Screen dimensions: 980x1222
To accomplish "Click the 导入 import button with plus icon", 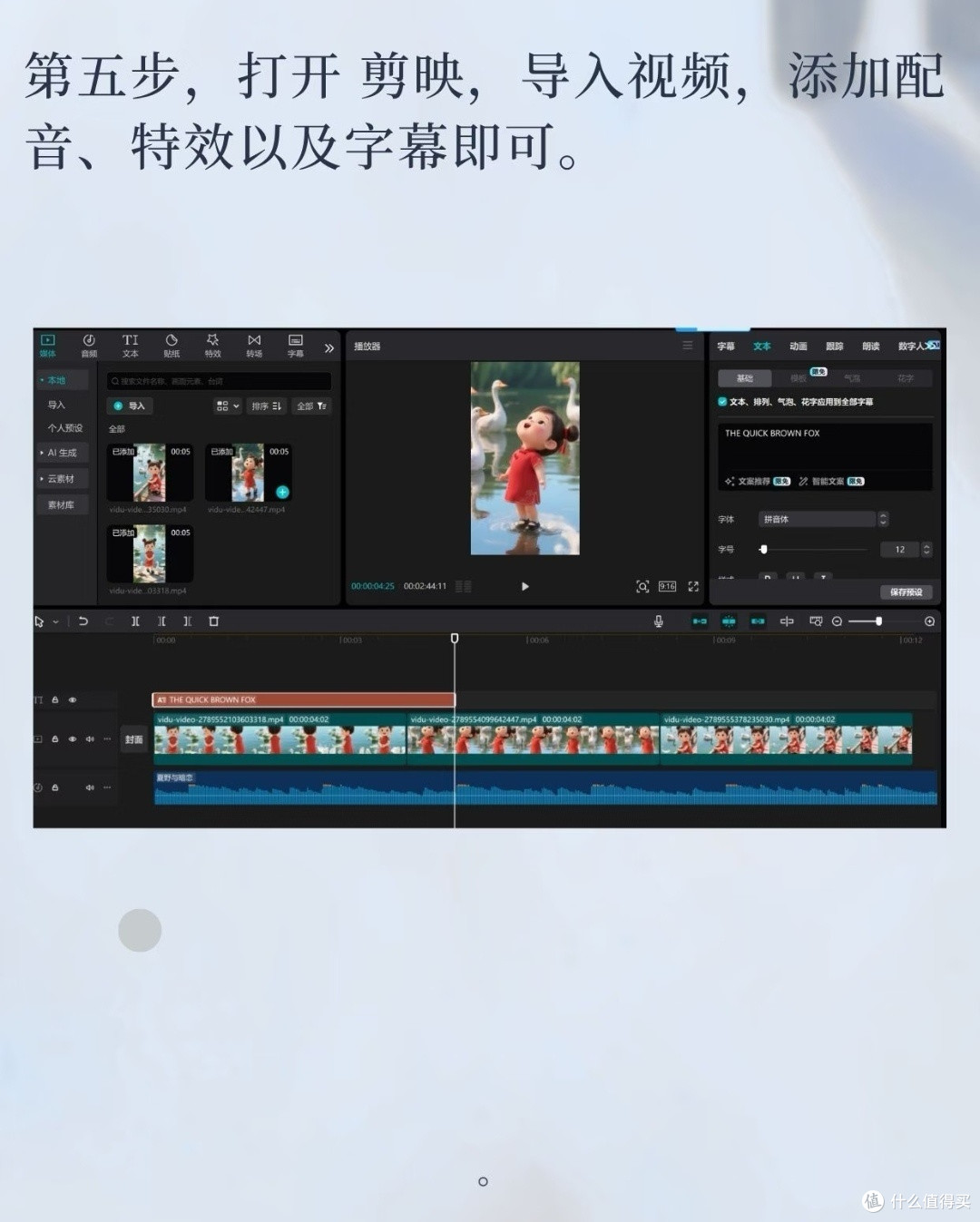I will click(x=130, y=406).
